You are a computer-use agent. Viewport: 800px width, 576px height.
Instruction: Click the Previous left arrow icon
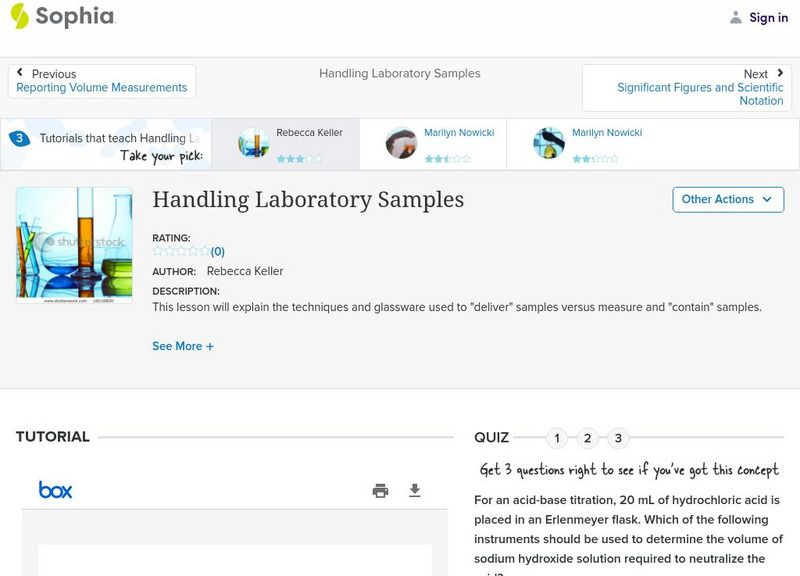pyautogui.click(x=20, y=73)
